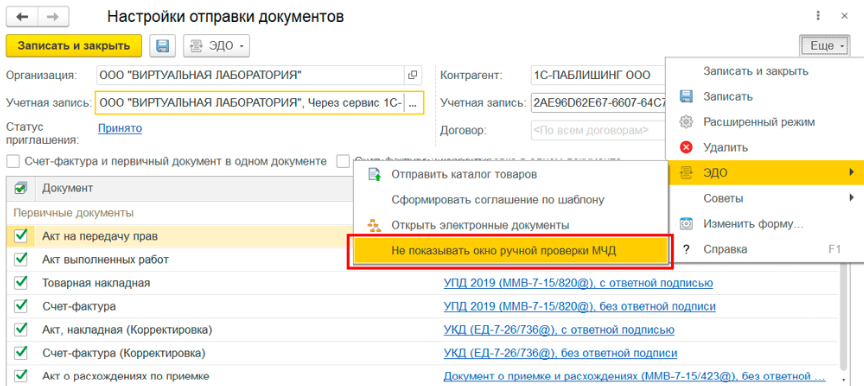This screenshot has width=864, height=386.
Task: Open УКД без ответной подписи link
Action: (x=560, y=352)
